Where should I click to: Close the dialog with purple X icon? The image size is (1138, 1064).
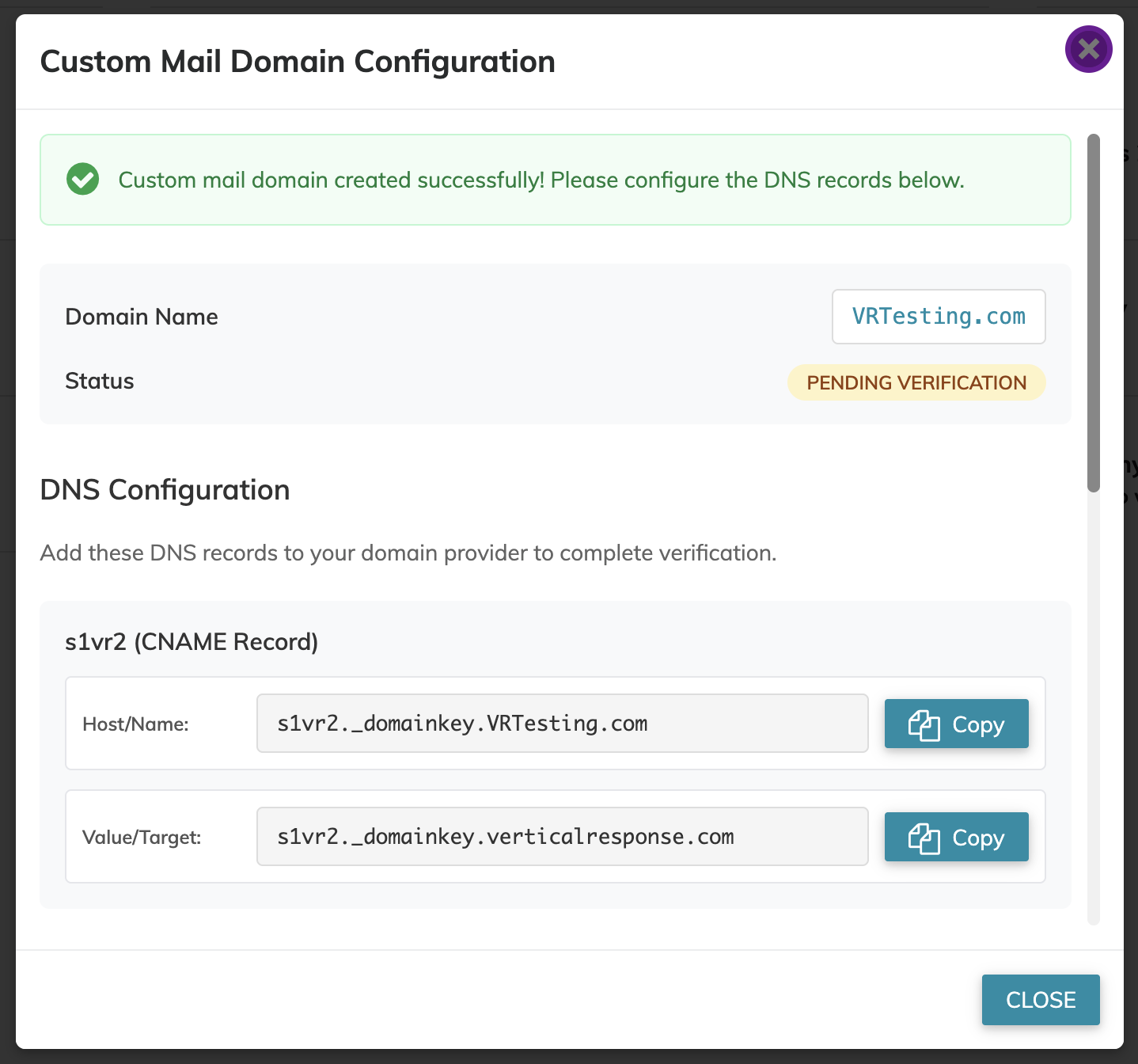1088,49
